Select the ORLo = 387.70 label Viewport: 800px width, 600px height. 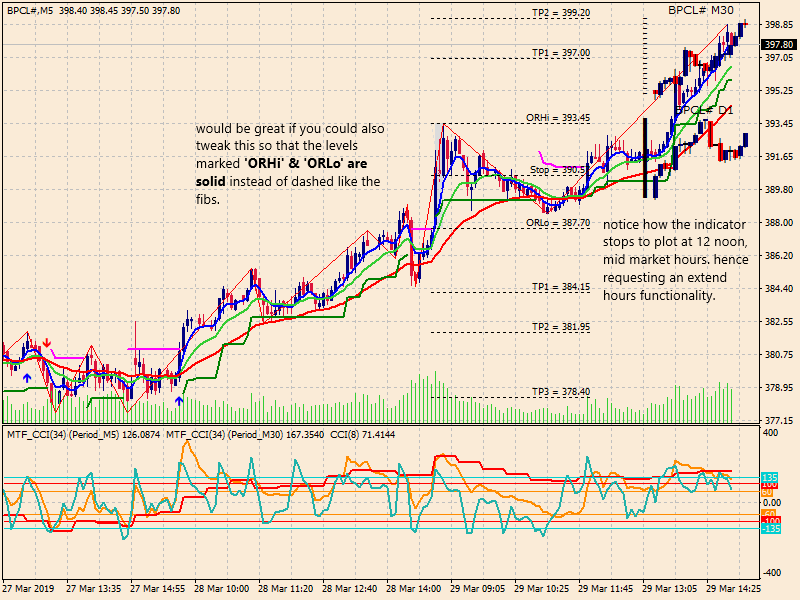coord(558,223)
